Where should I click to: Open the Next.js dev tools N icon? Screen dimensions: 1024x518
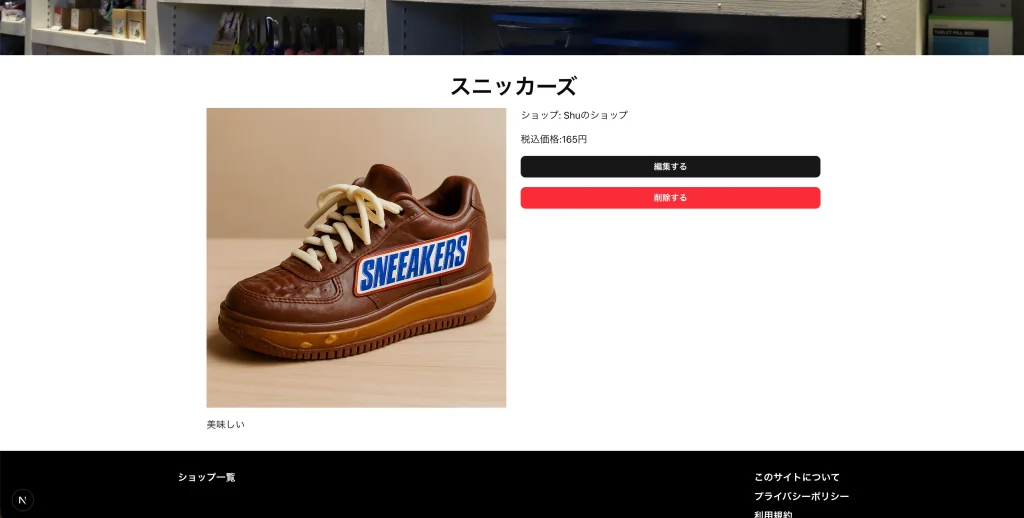(22, 500)
